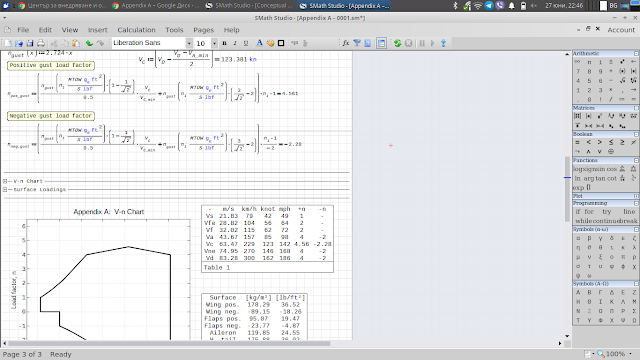The image size is (640, 360).
Task: Open the Calculation menu
Action: click(x=136, y=30)
